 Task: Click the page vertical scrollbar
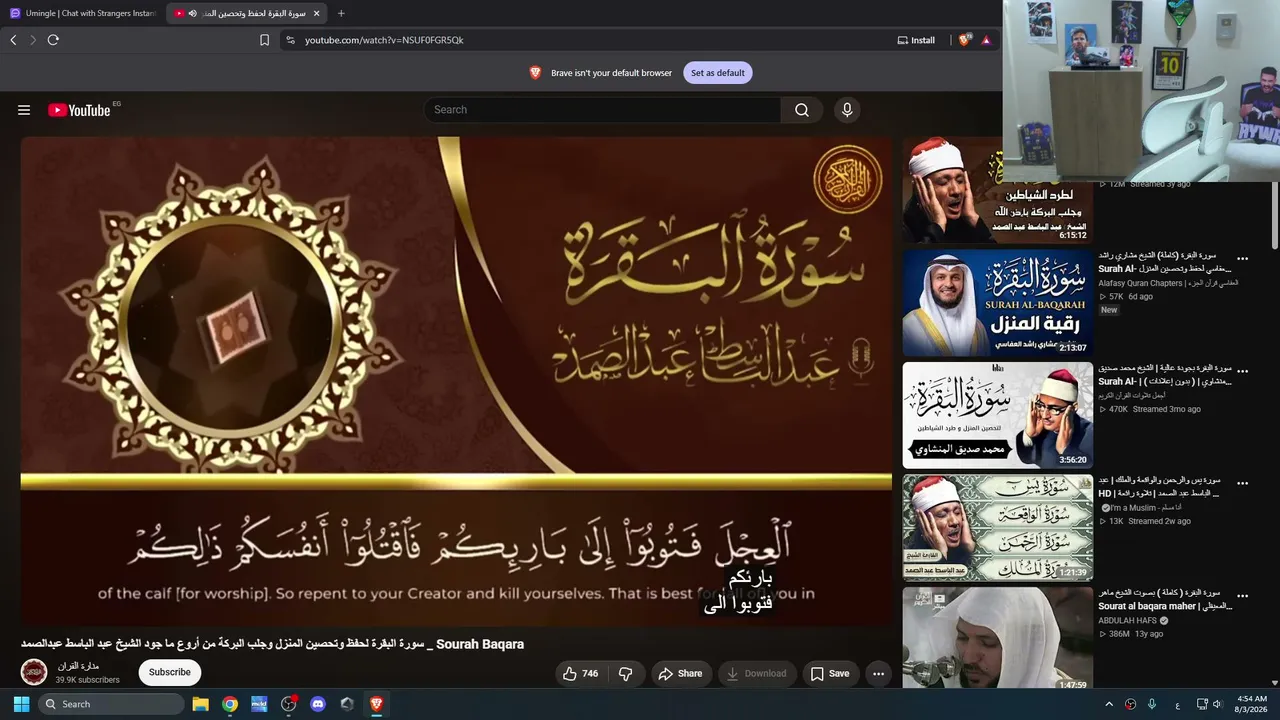(1274, 215)
